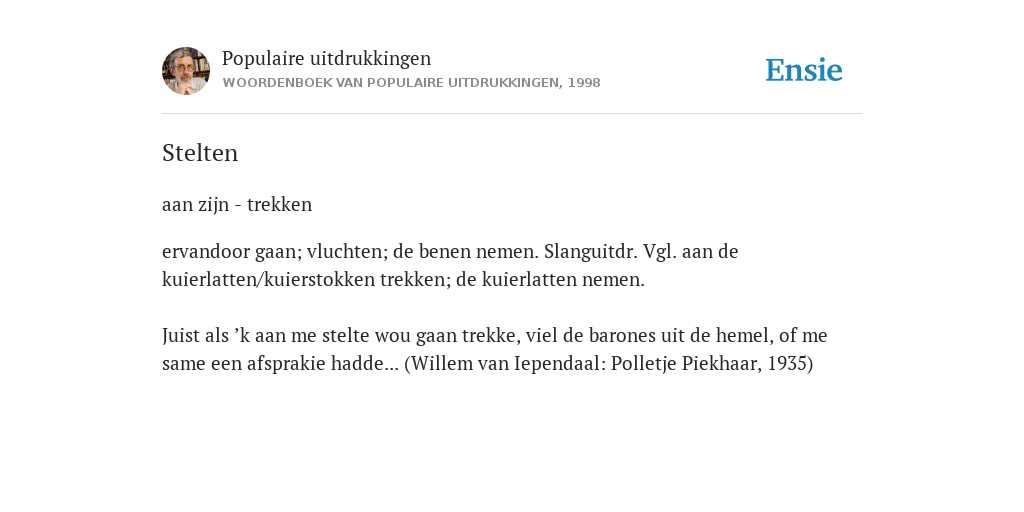Open the author's round profile photo

186,71
